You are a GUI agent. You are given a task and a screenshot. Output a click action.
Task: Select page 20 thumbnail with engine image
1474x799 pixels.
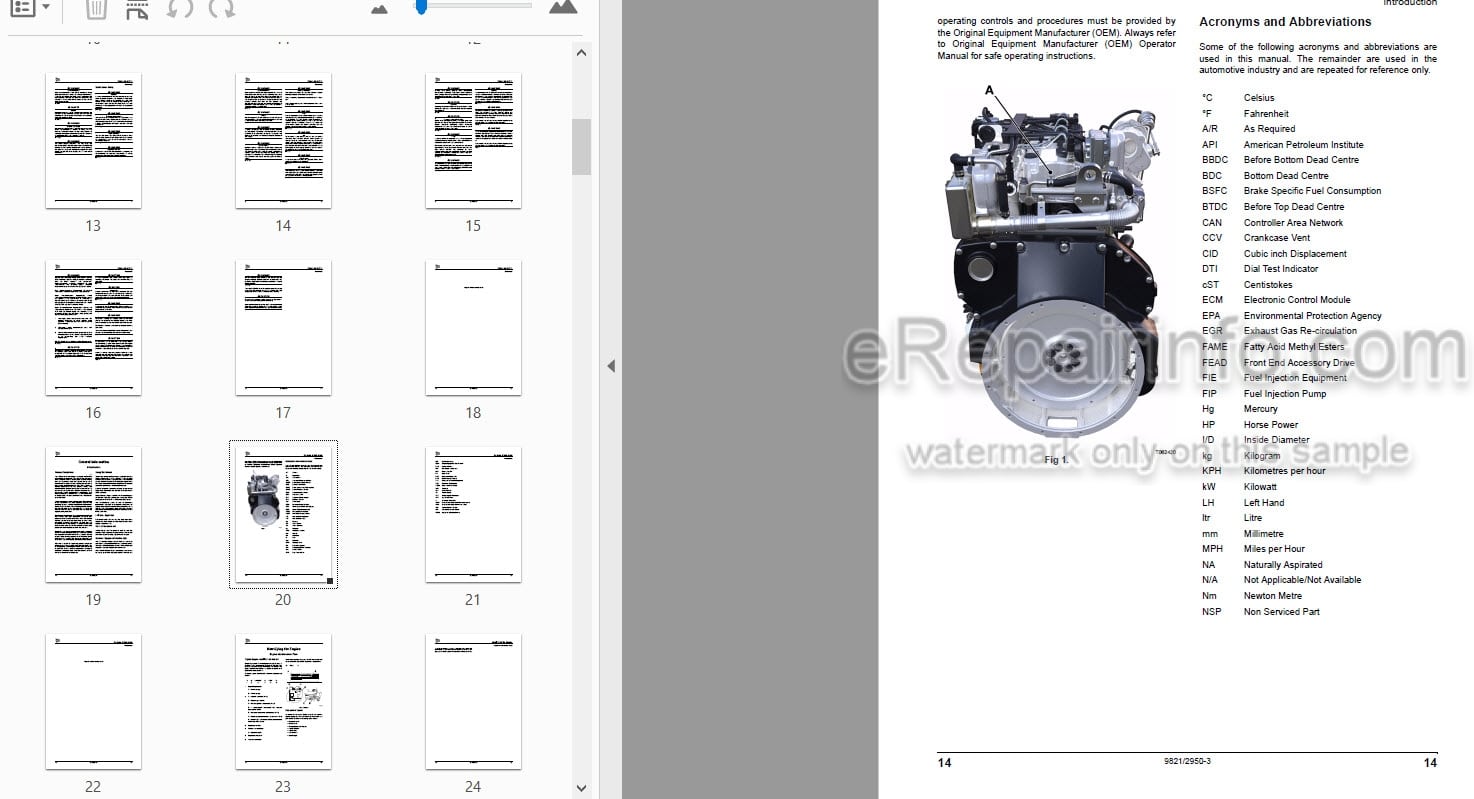click(x=283, y=514)
